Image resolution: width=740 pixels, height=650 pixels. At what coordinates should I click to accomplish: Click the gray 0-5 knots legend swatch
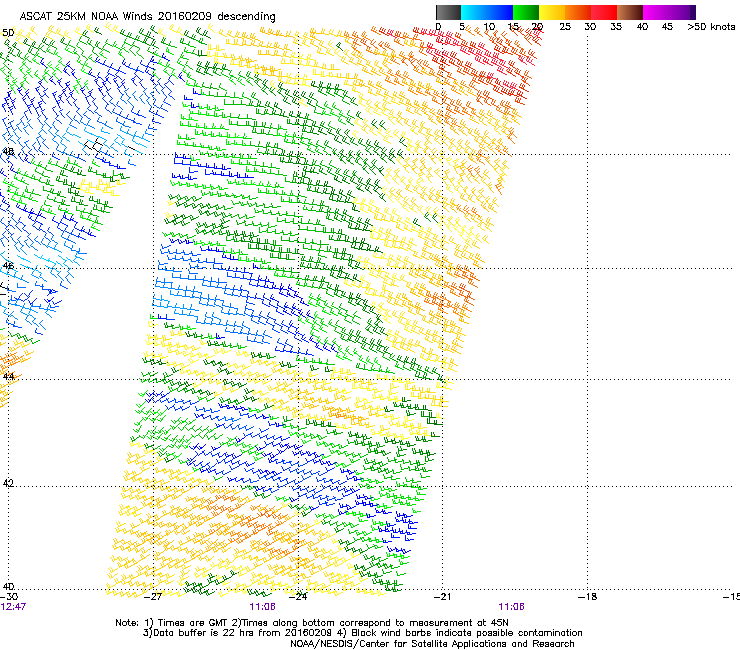click(448, 12)
